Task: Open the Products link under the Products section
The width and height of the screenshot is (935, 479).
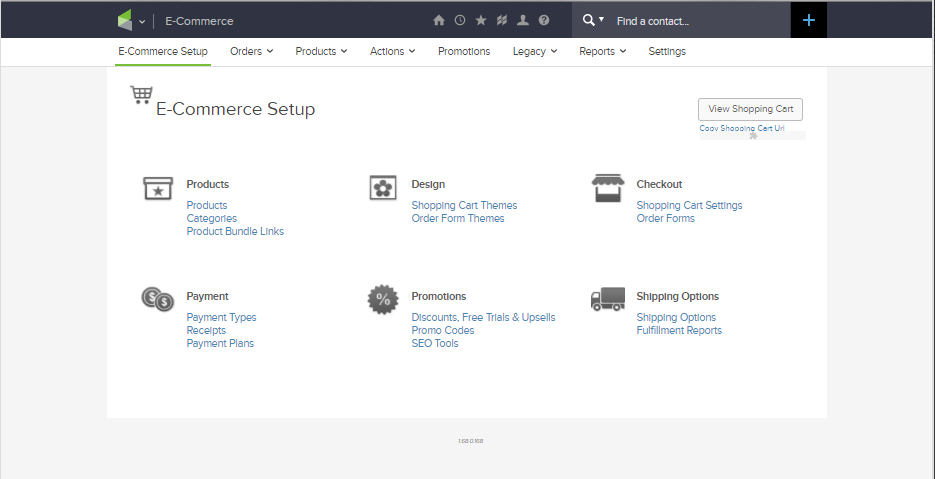Action: (x=207, y=205)
